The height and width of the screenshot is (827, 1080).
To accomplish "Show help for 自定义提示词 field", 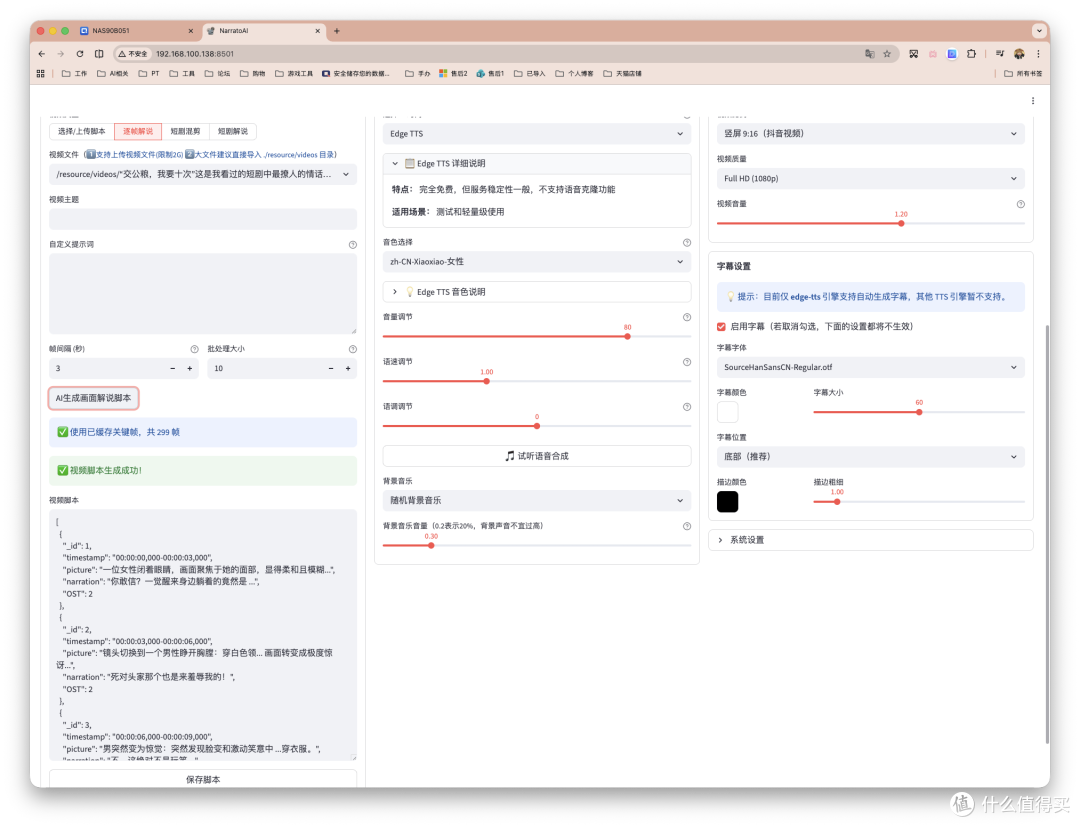I will point(353,244).
